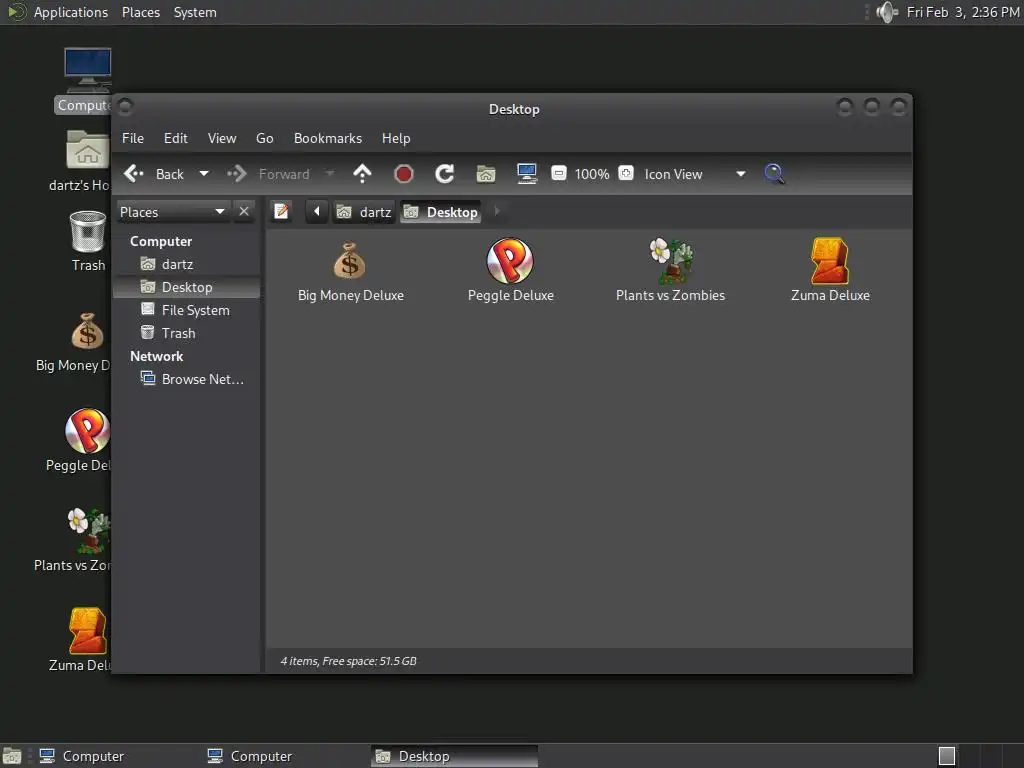Open the Icon View mode dropdown
The width and height of the screenshot is (1024, 768).
(695, 174)
